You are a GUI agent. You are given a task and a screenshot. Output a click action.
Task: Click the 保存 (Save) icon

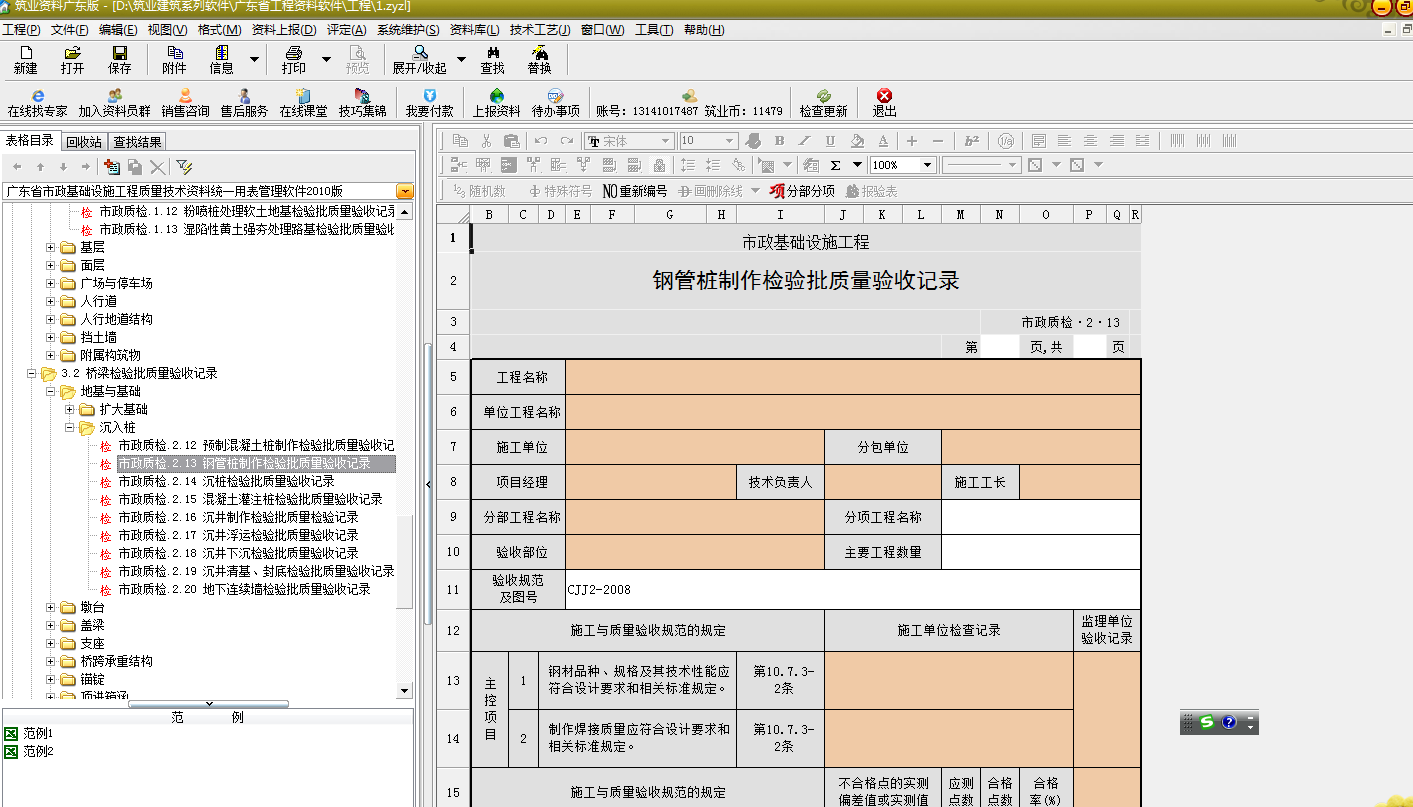(119, 59)
